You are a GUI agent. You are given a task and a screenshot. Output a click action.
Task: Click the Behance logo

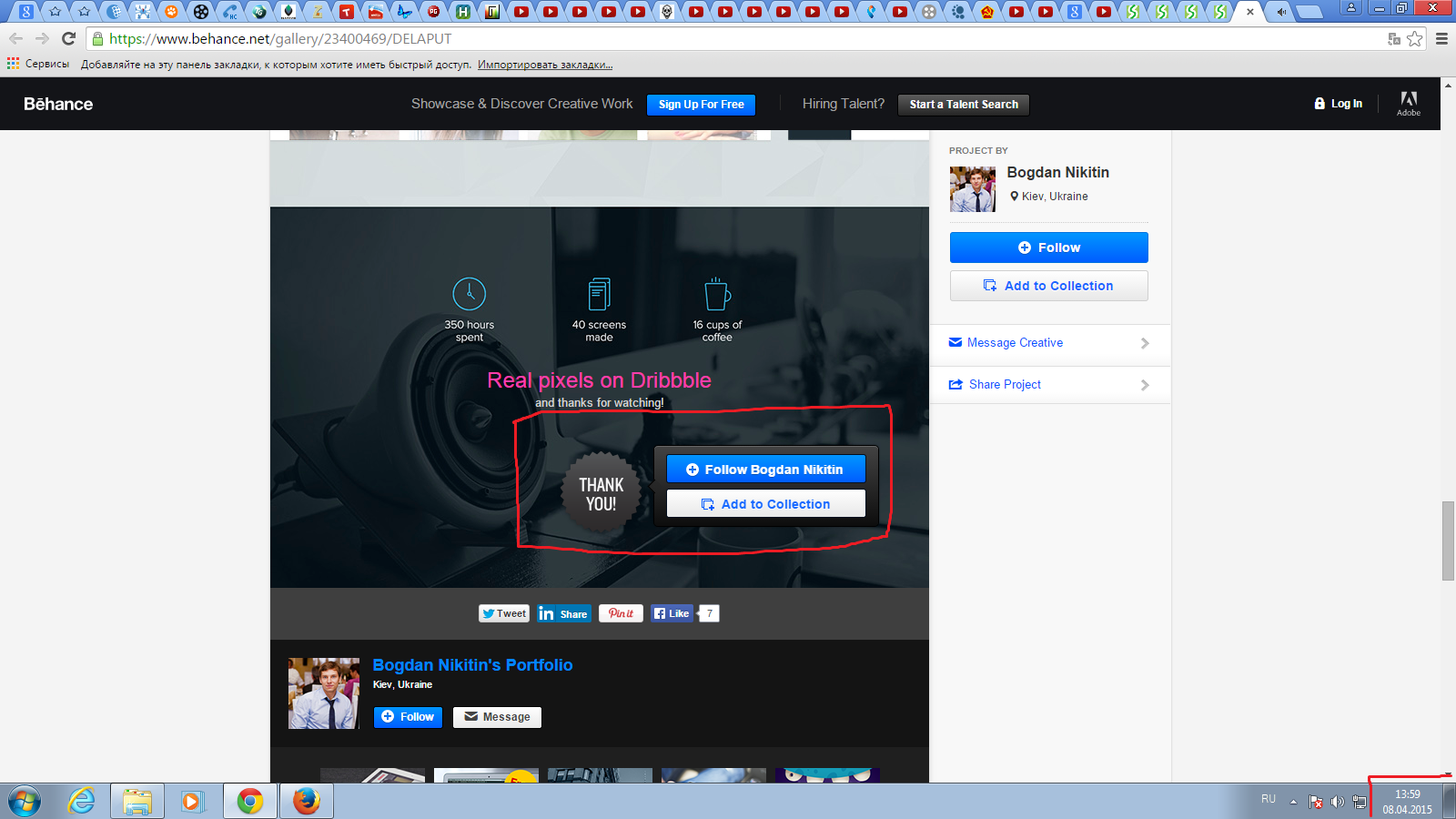coord(58,104)
